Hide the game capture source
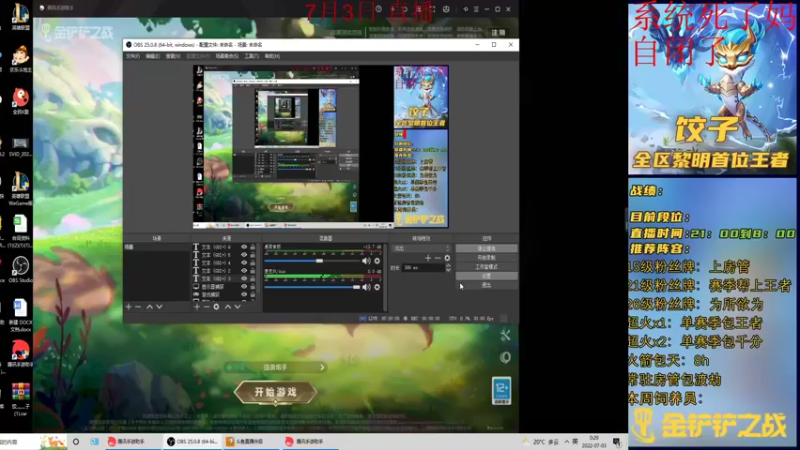 [244, 294]
